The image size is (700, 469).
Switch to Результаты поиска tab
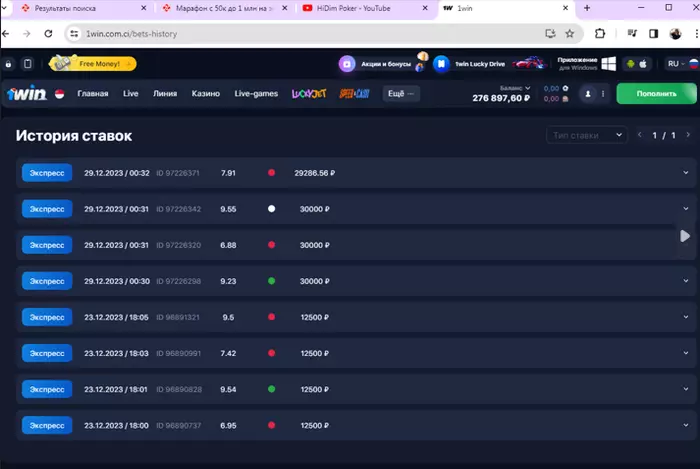click(83, 8)
